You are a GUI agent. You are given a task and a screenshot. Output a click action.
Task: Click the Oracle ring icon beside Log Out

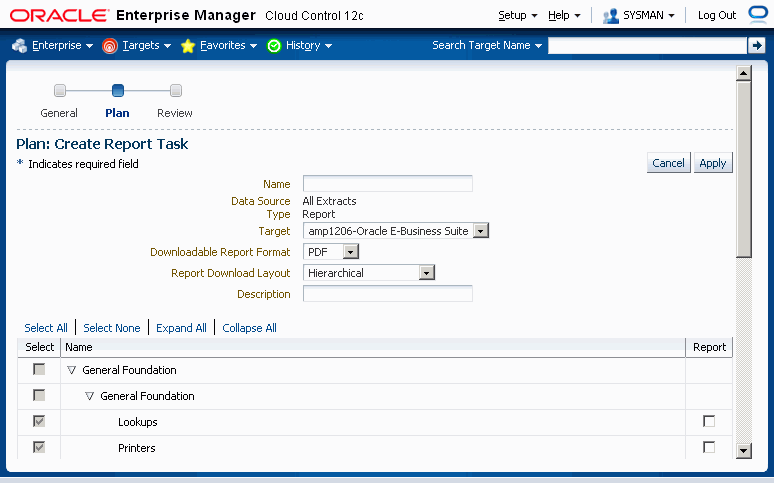[x=758, y=14]
